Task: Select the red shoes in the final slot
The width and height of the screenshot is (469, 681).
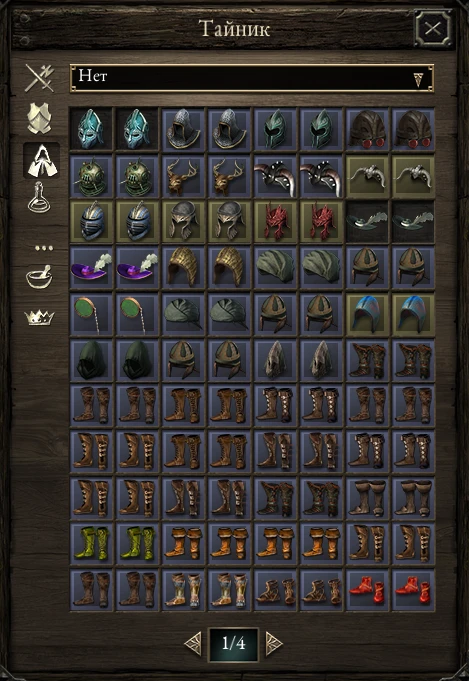Action: click(x=413, y=589)
